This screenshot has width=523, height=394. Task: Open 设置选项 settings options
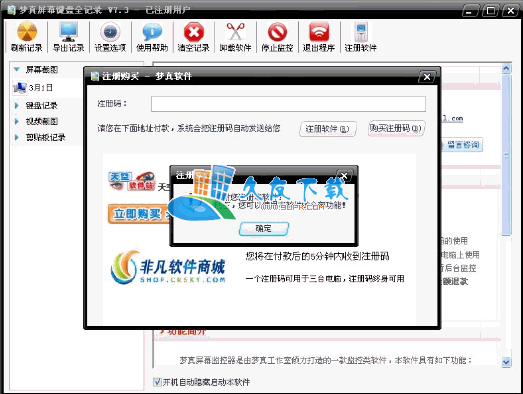110,37
